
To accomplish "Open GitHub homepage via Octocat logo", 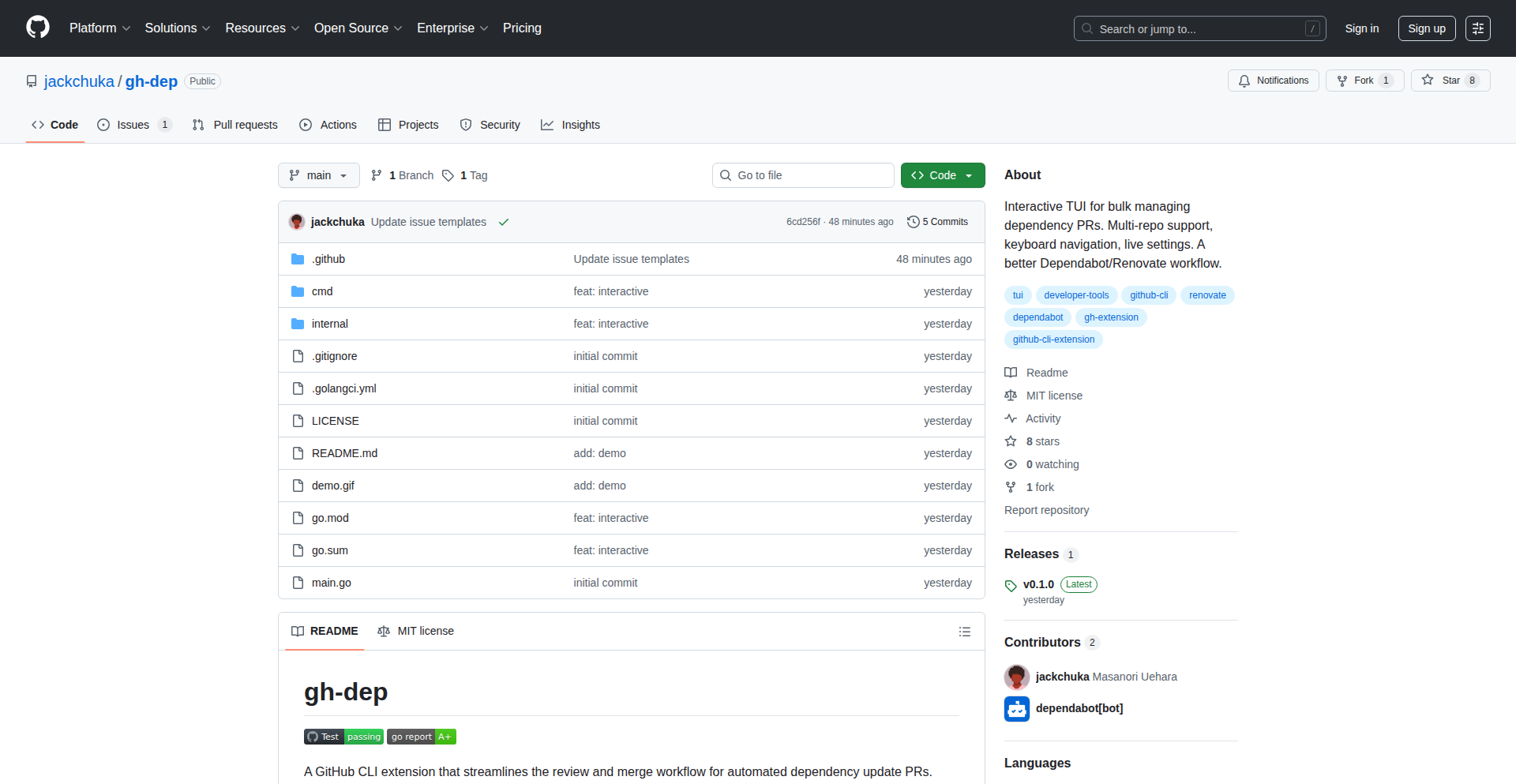I will 38,28.
